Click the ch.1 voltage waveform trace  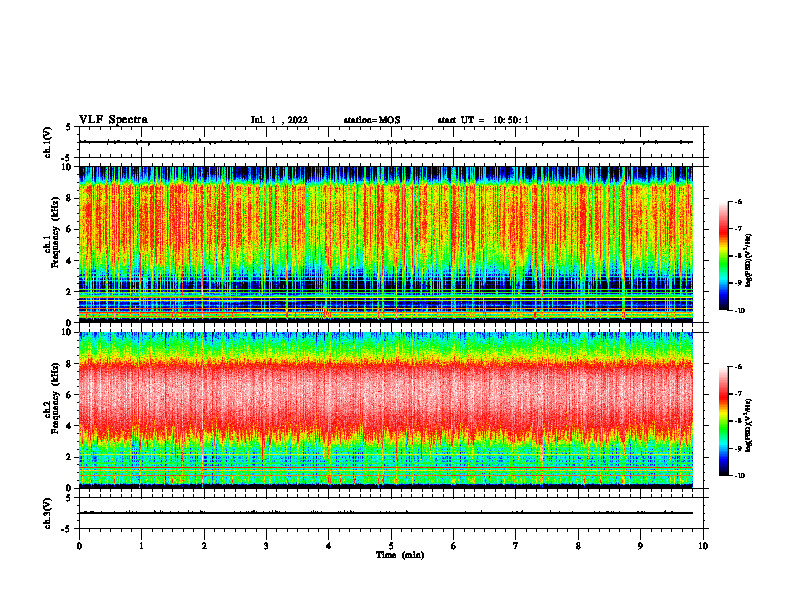pyautogui.click(x=386, y=142)
